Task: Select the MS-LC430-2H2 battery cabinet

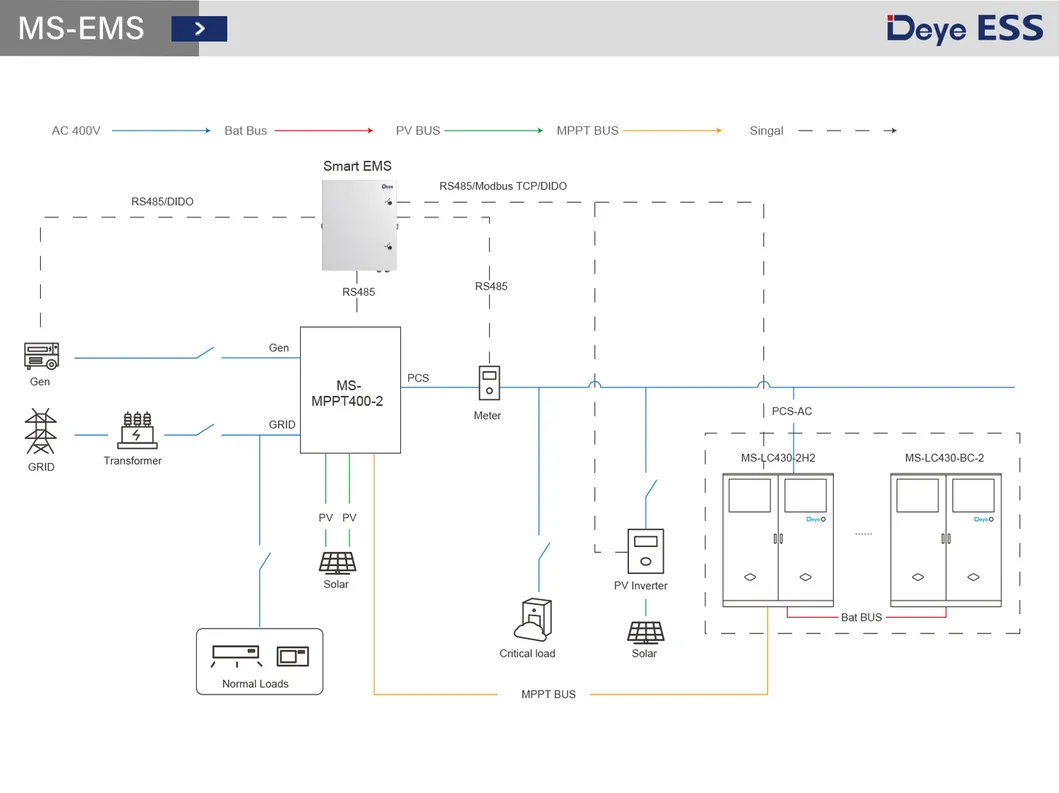Action: [x=777, y=540]
